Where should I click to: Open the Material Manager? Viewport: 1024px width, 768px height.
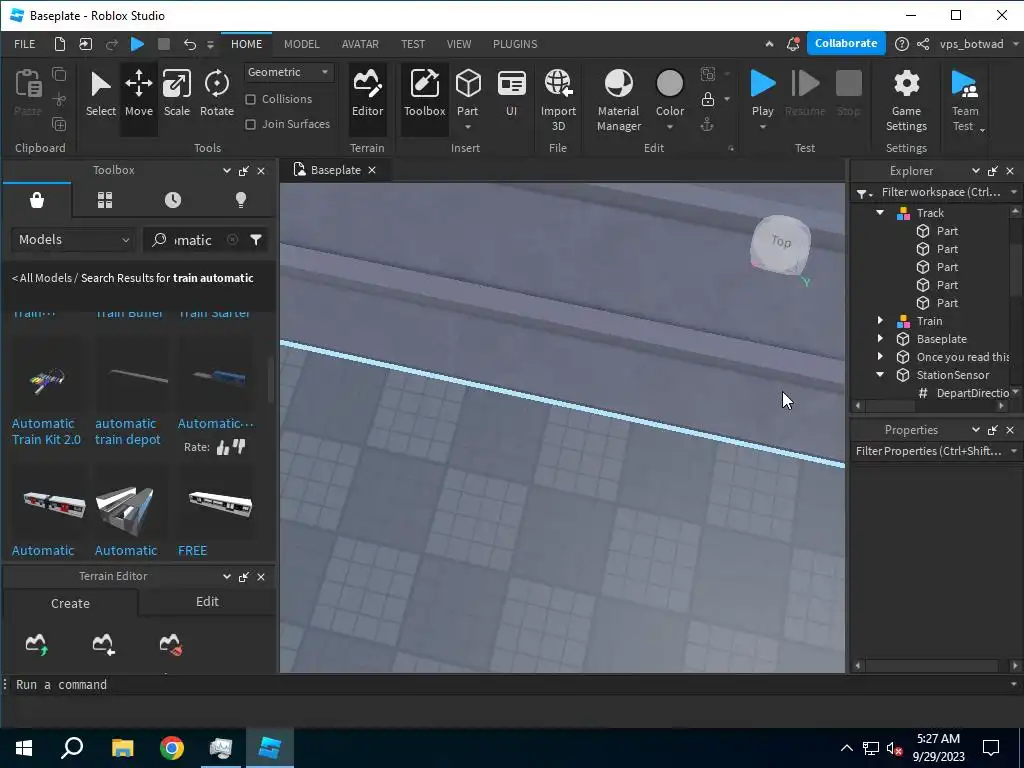click(x=618, y=101)
